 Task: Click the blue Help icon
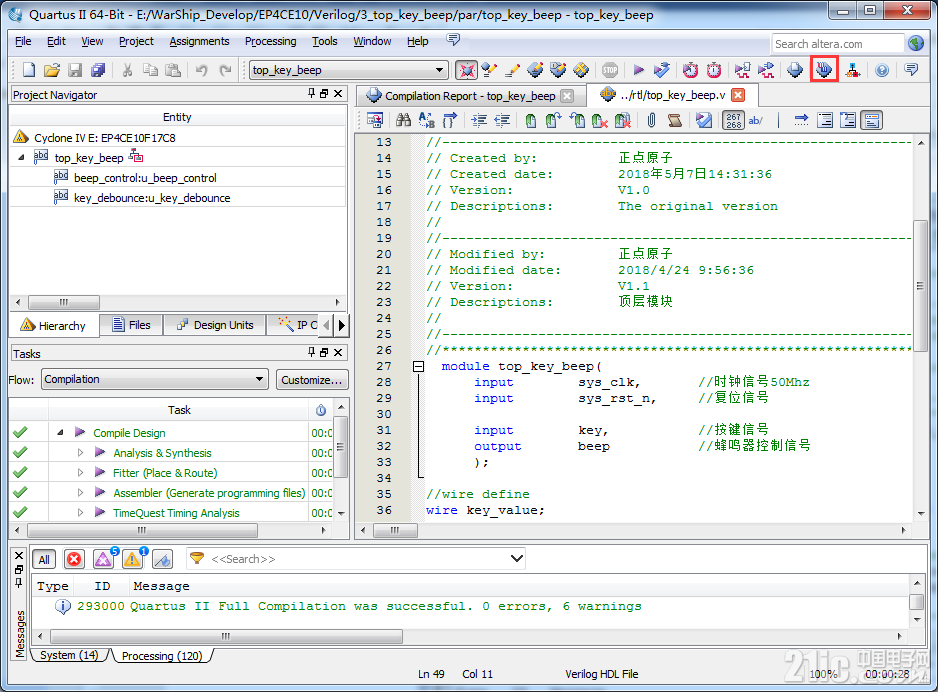882,70
